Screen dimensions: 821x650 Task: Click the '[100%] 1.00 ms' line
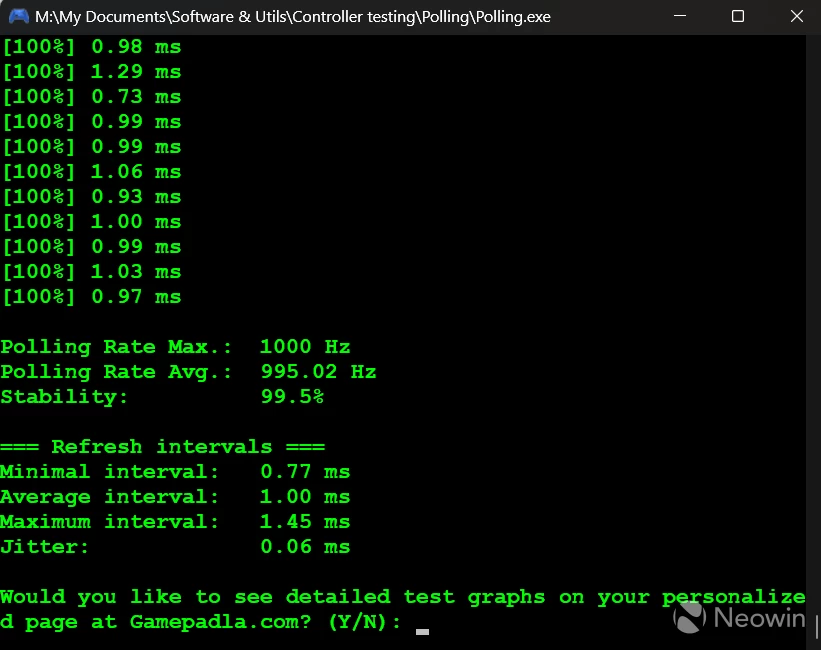point(92,222)
